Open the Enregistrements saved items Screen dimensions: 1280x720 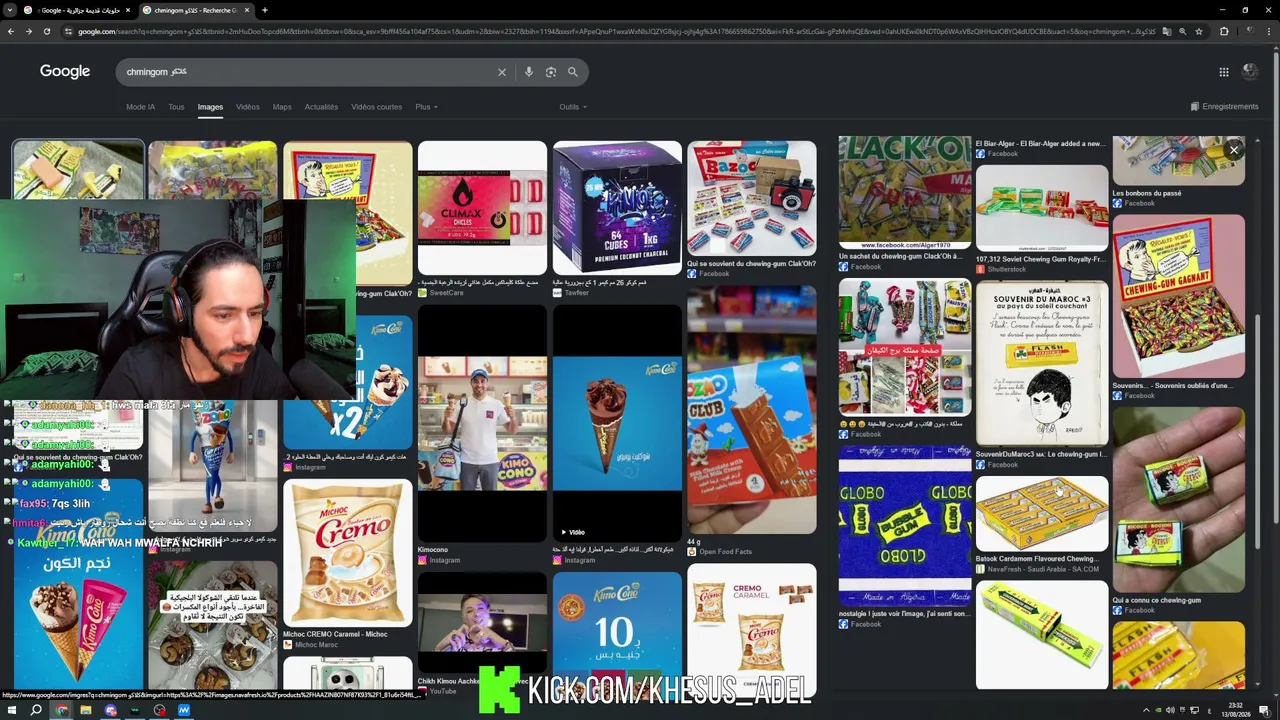(1224, 107)
